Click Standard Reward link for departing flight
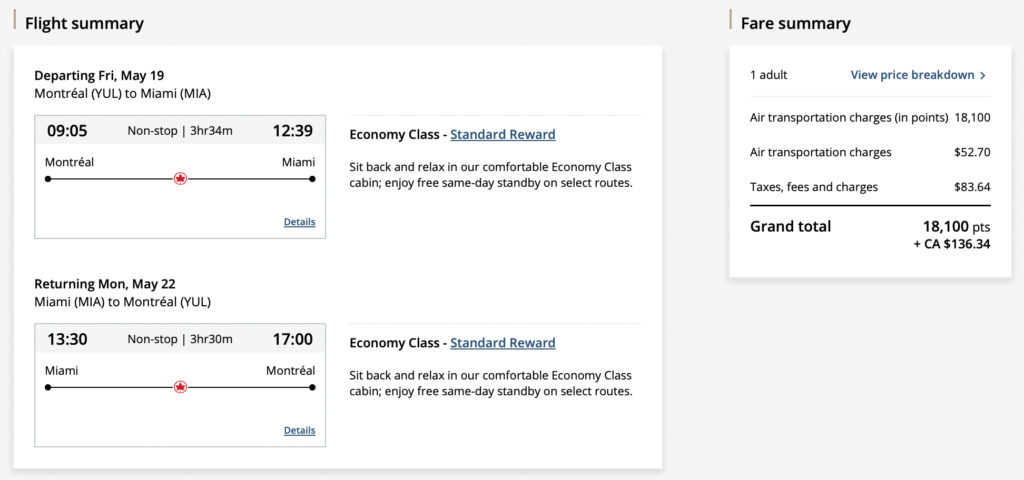Image resolution: width=1024 pixels, height=480 pixels. point(502,134)
